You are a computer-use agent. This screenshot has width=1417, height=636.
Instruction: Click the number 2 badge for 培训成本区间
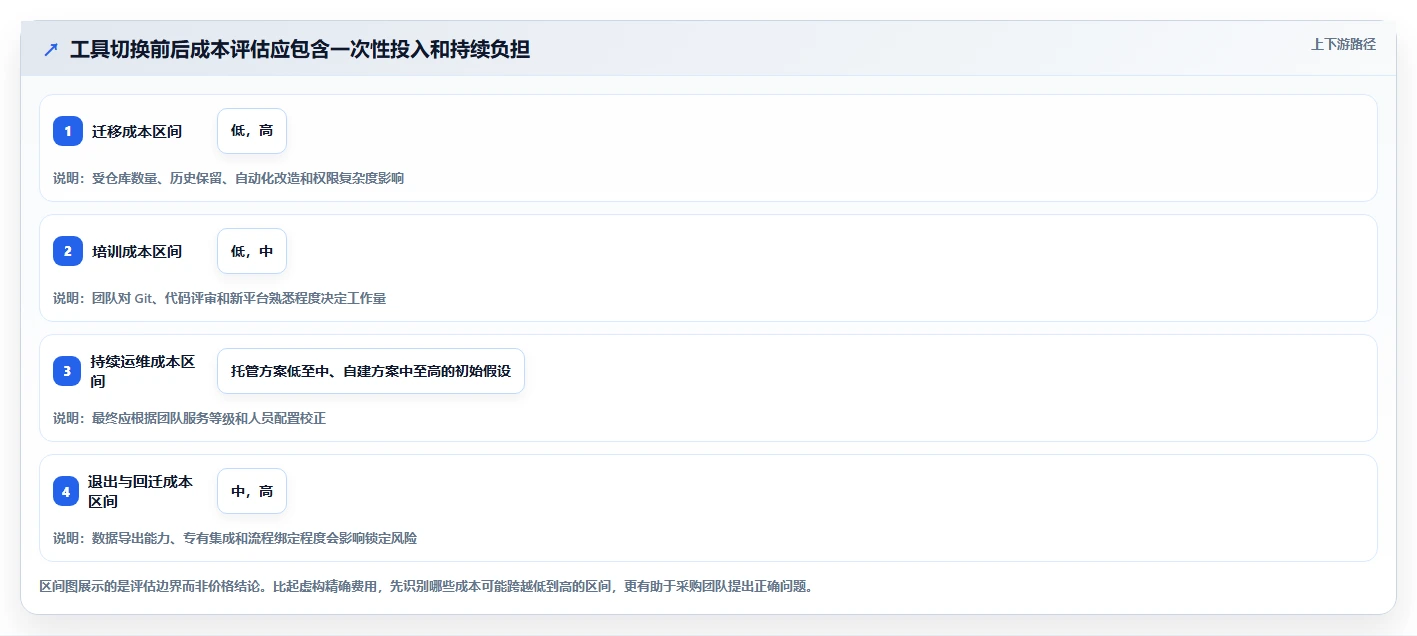[x=68, y=251]
